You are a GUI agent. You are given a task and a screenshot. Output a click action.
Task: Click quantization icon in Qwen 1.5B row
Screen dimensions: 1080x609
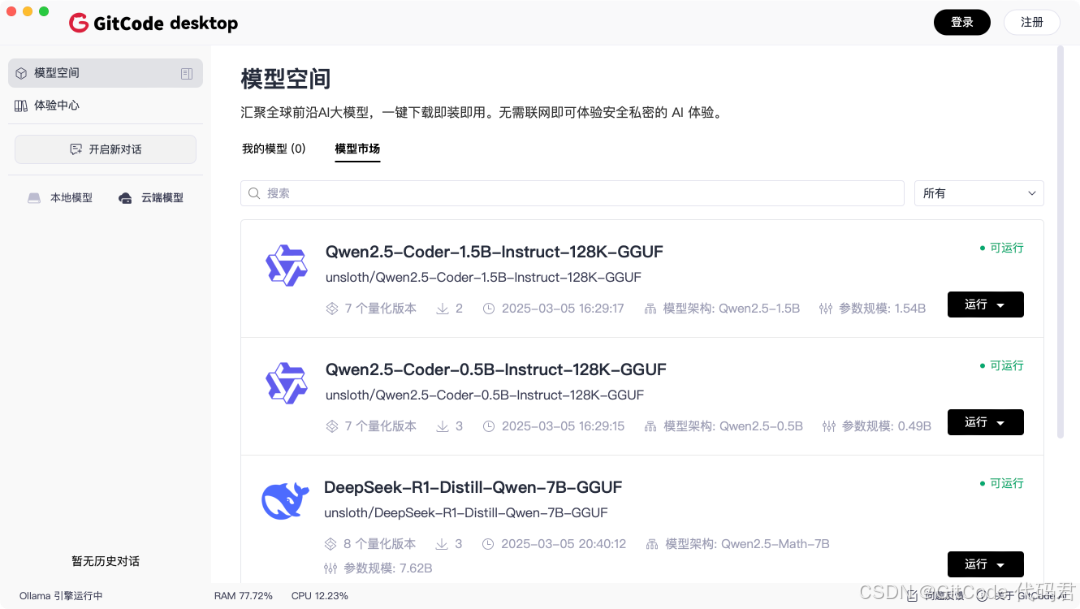332,309
